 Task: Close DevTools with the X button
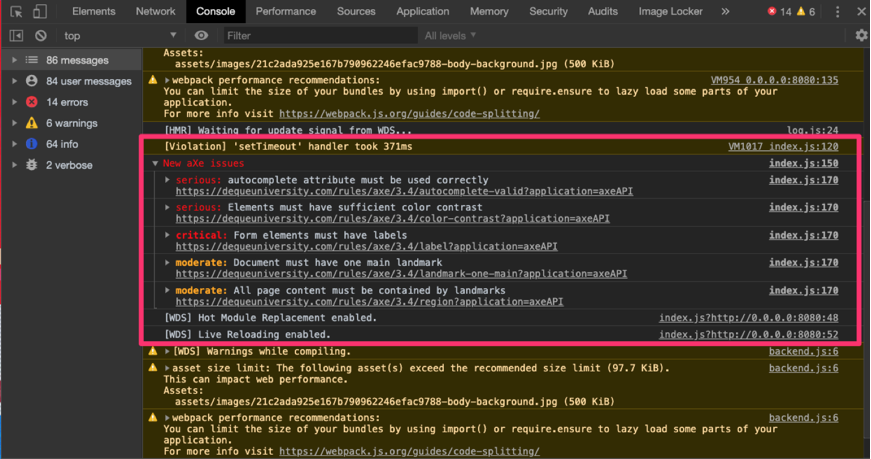[862, 12]
